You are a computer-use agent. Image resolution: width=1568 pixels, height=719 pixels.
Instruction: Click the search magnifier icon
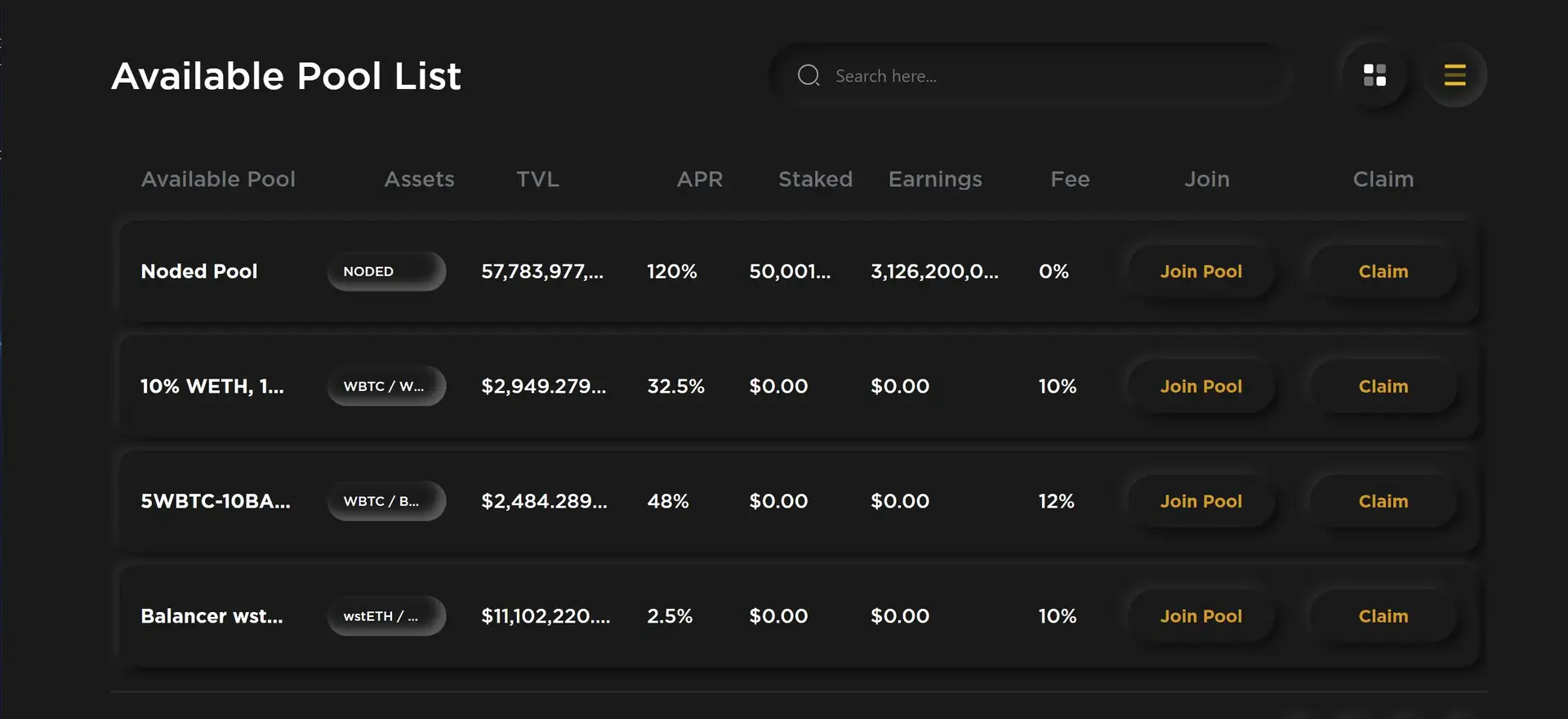click(808, 76)
